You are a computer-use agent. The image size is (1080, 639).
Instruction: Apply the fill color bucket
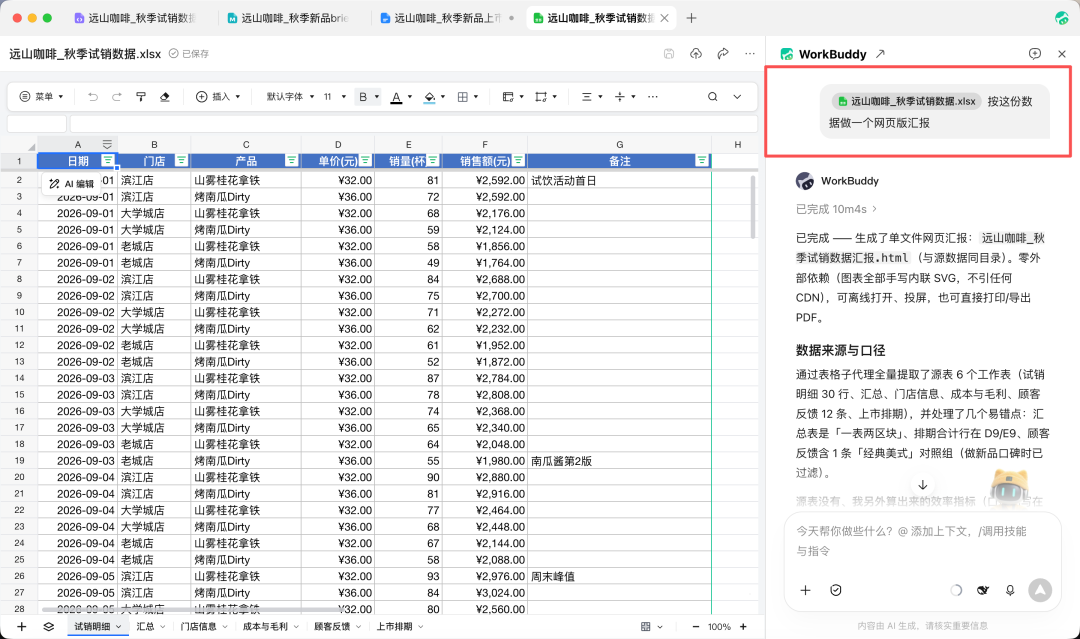430,97
